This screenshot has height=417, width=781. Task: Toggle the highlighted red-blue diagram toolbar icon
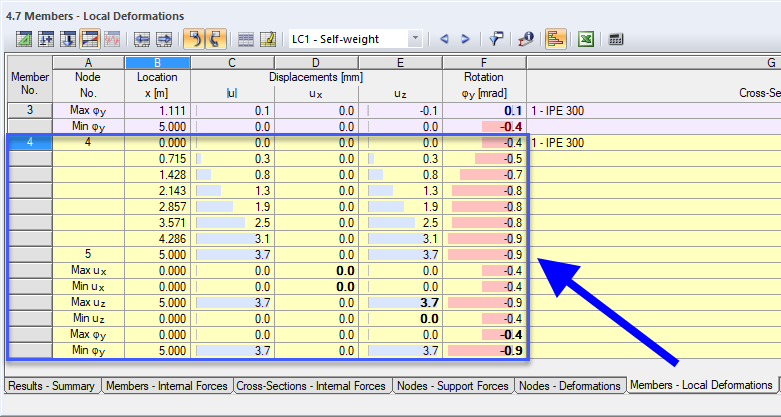click(x=90, y=39)
